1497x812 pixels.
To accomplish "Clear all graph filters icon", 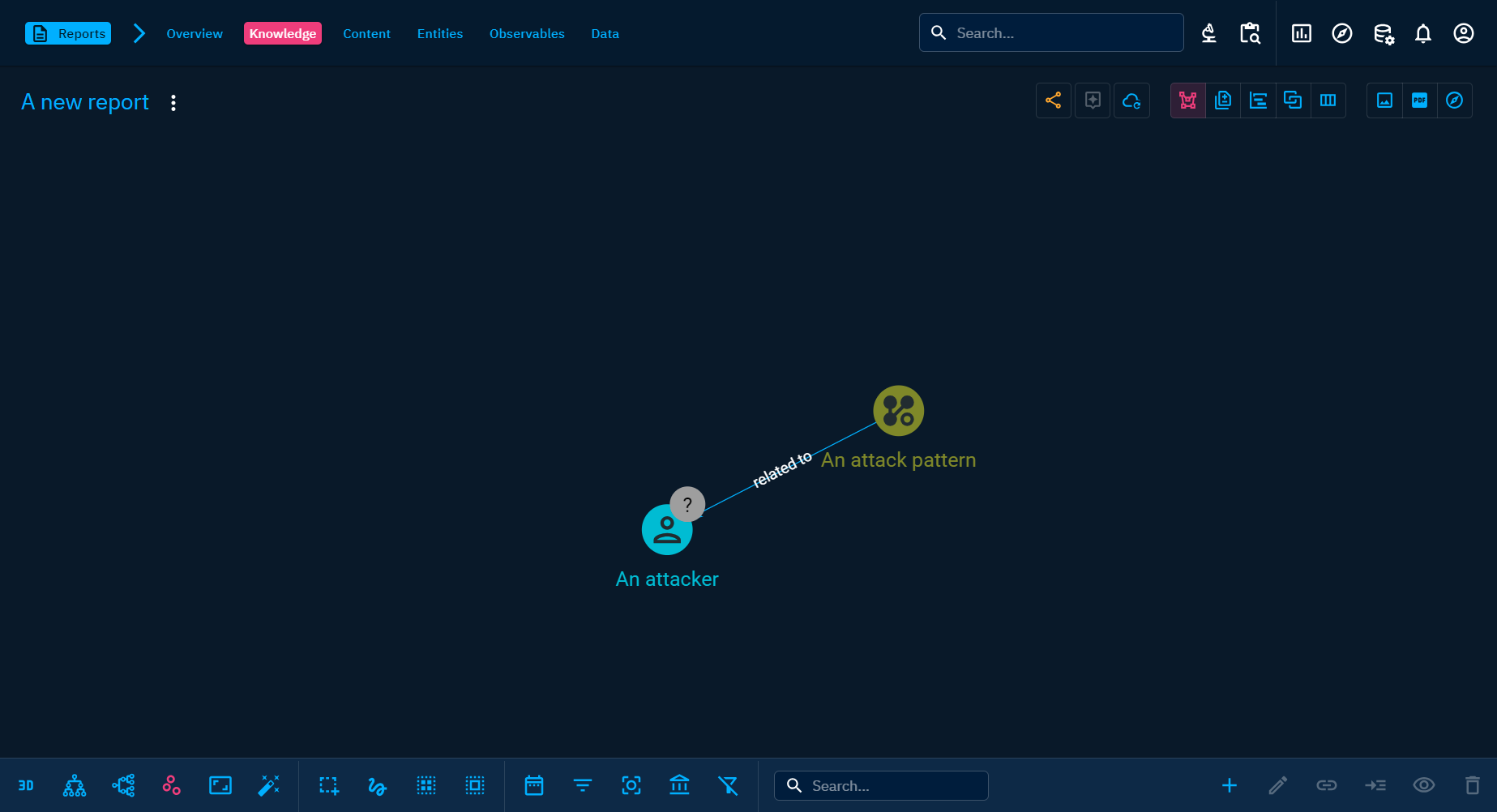I will pos(729,785).
